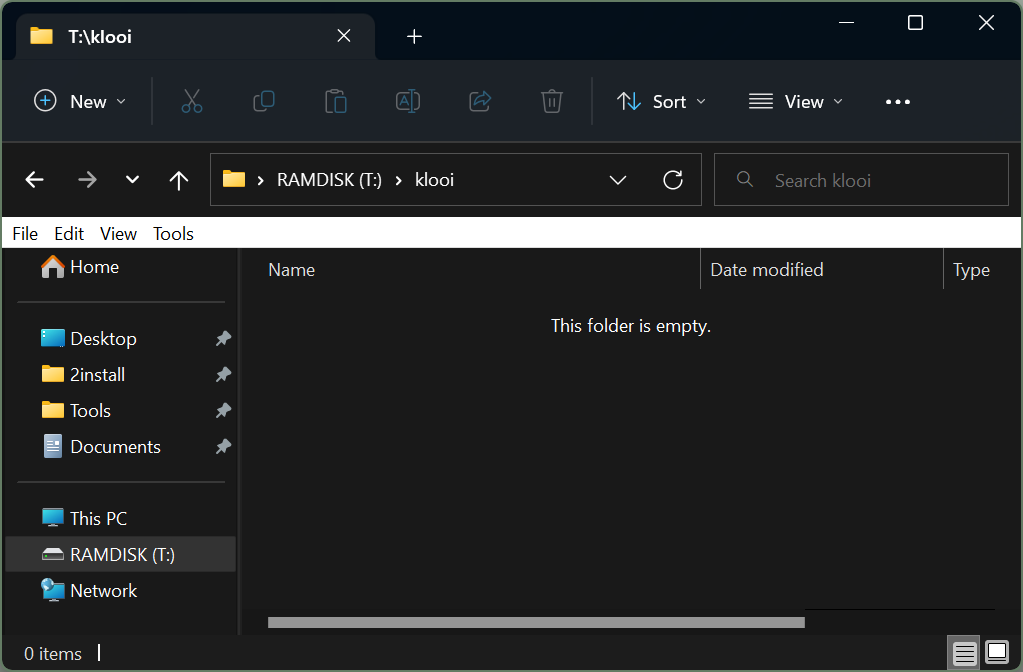This screenshot has height=672, width=1023.
Task: Select This PC in navigation pane
Action: coord(98,518)
